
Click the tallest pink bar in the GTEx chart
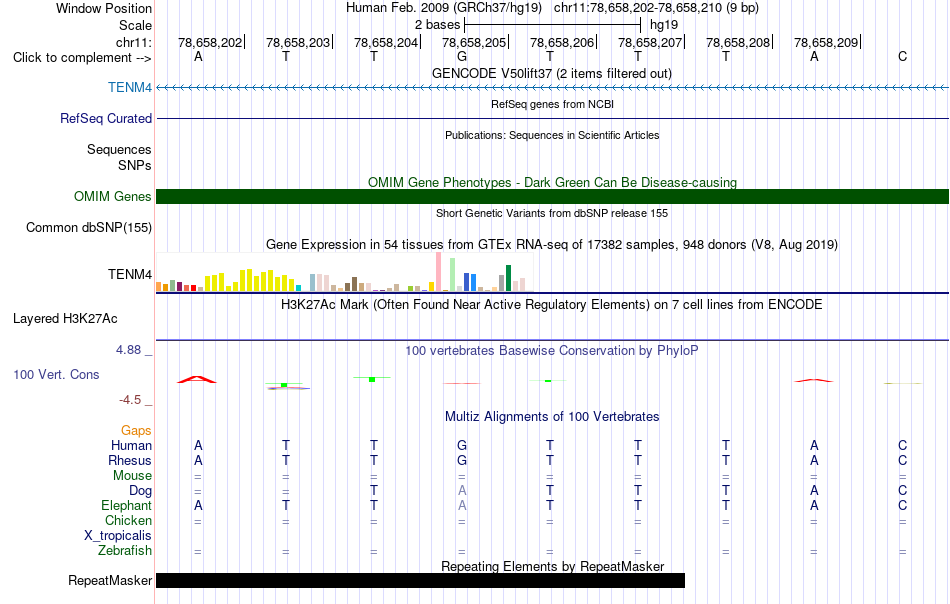[x=438, y=271]
